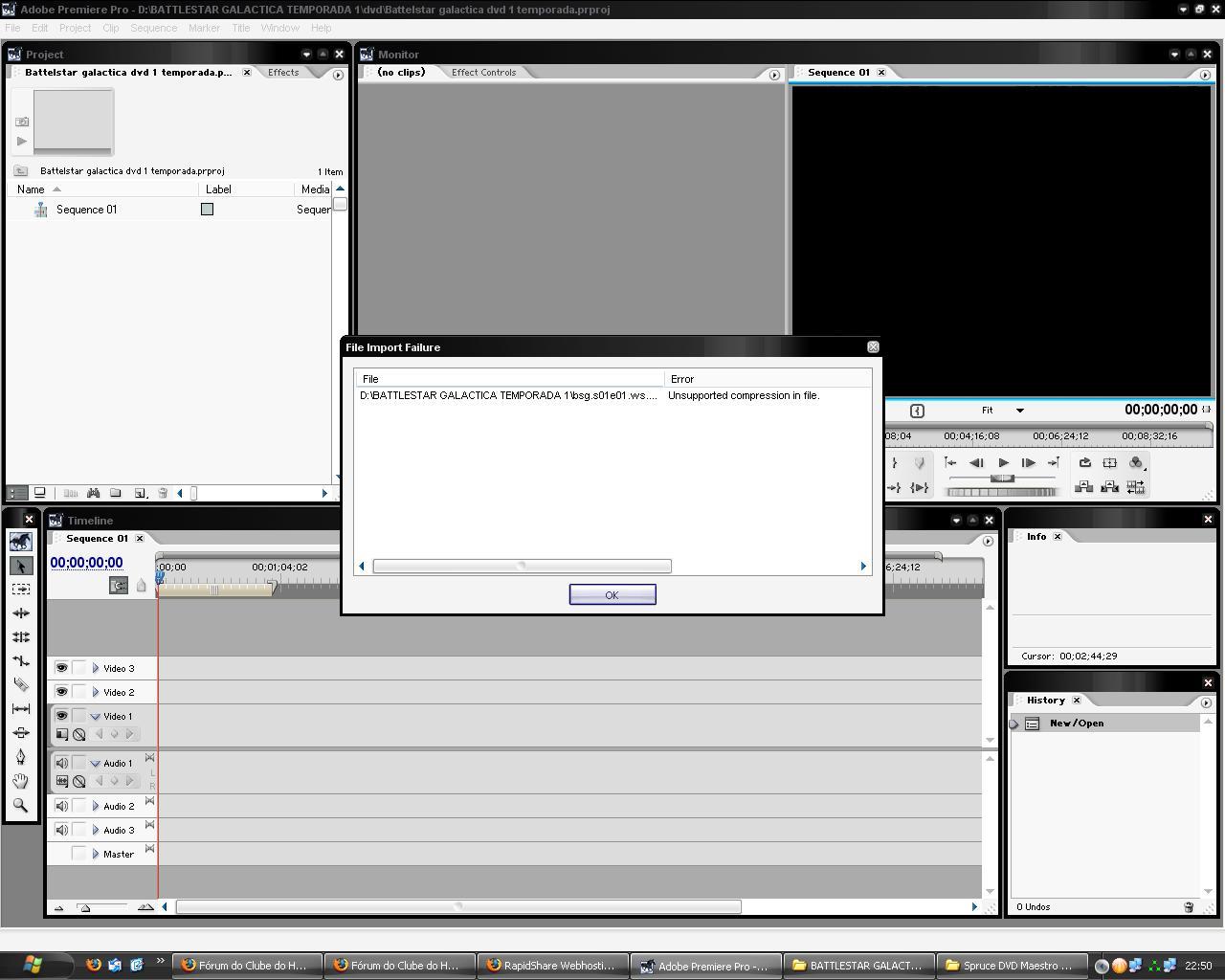This screenshot has height=980, width=1225.
Task: Select the Hand tool
Action: 20,781
